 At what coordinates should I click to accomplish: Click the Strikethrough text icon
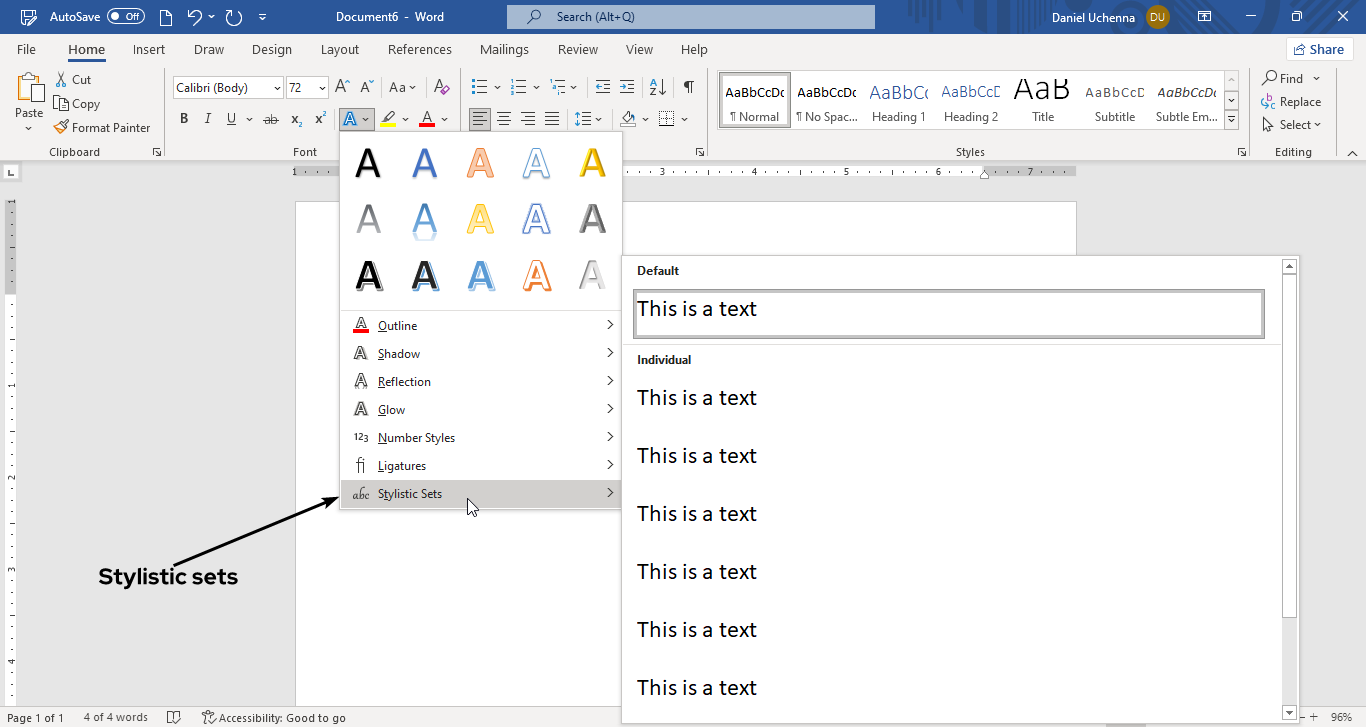pos(270,120)
